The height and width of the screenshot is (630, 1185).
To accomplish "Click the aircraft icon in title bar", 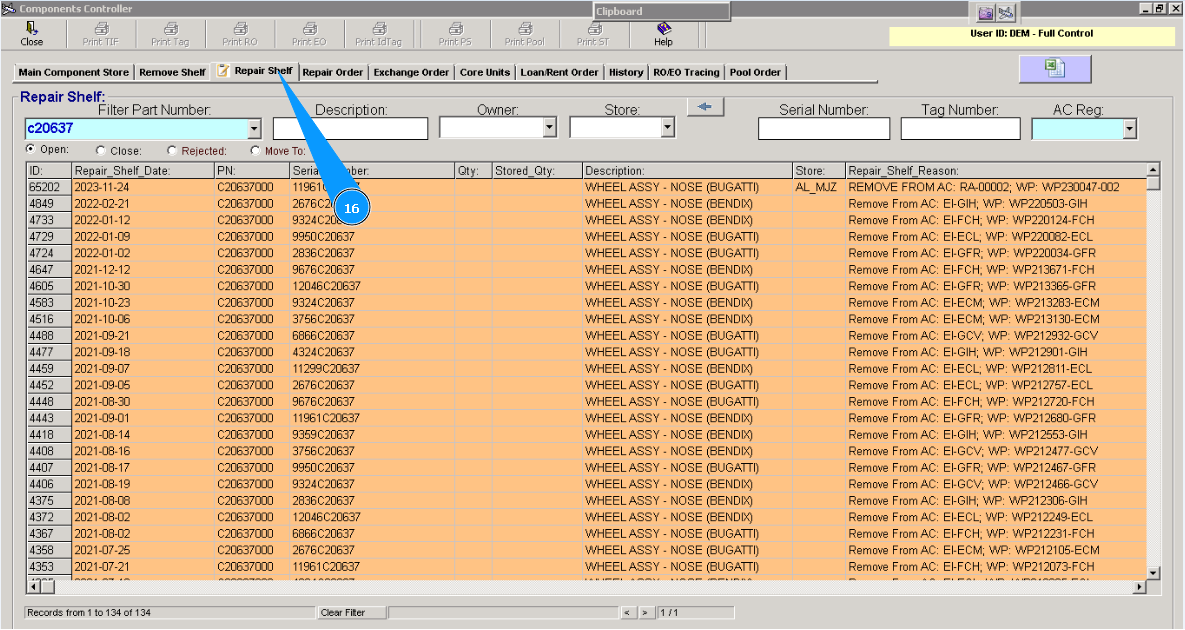I will (x=1005, y=13).
